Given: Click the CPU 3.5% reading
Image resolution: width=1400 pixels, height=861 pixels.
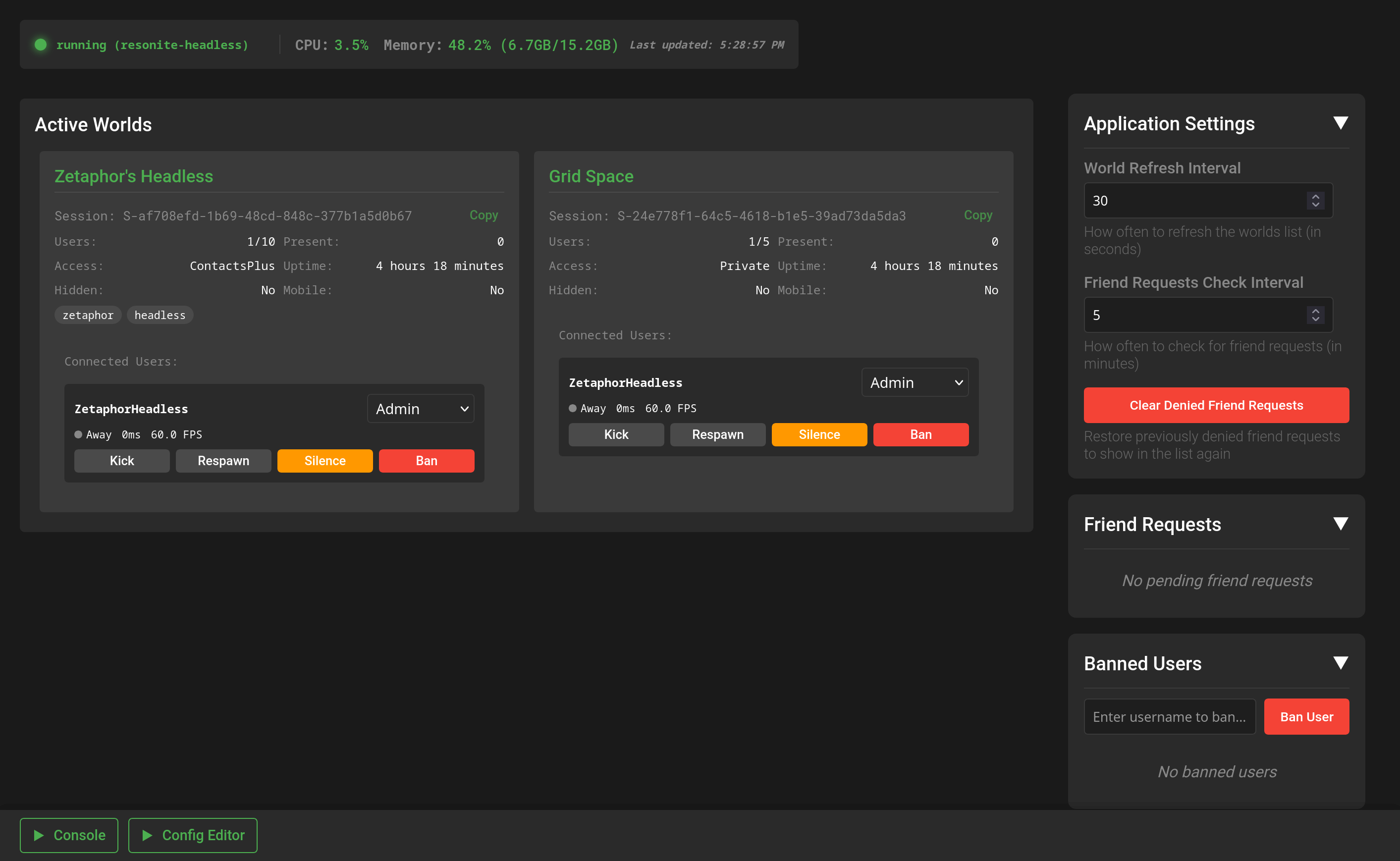Looking at the screenshot, I should click(x=331, y=45).
